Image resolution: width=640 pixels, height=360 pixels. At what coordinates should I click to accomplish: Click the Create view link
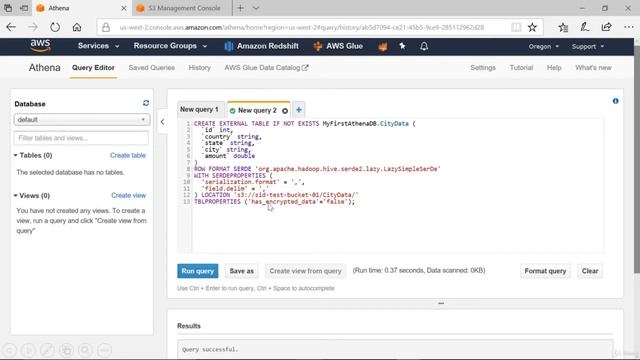(128, 196)
